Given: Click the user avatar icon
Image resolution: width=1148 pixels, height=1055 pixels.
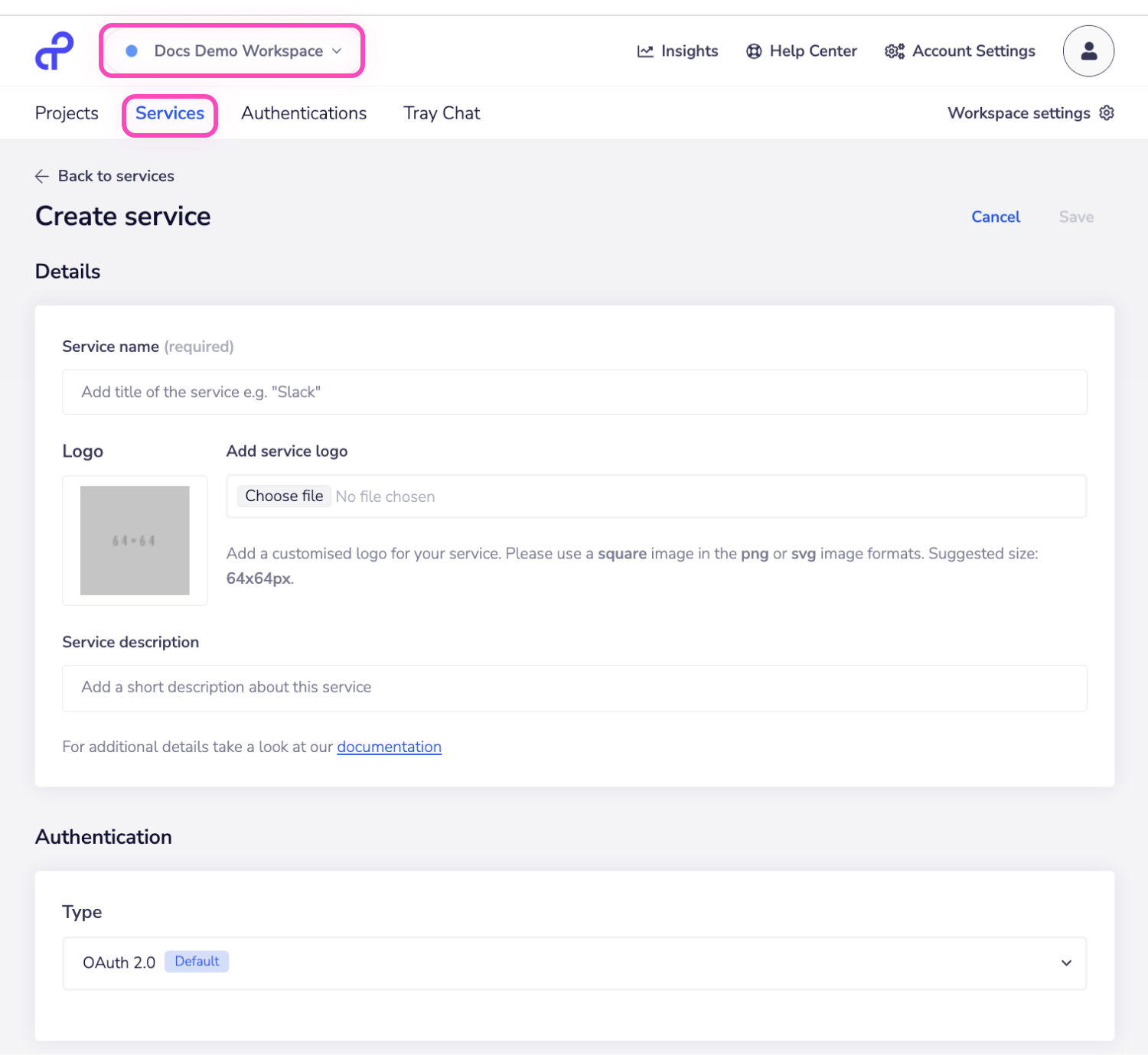Looking at the screenshot, I should [x=1088, y=50].
